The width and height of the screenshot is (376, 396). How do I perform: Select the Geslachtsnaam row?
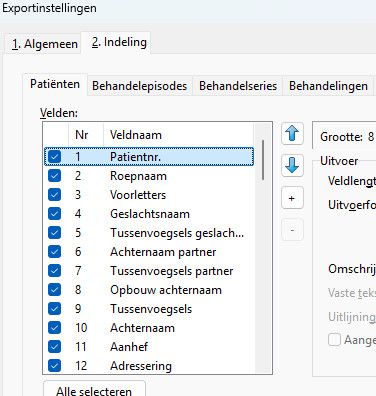tap(149, 214)
